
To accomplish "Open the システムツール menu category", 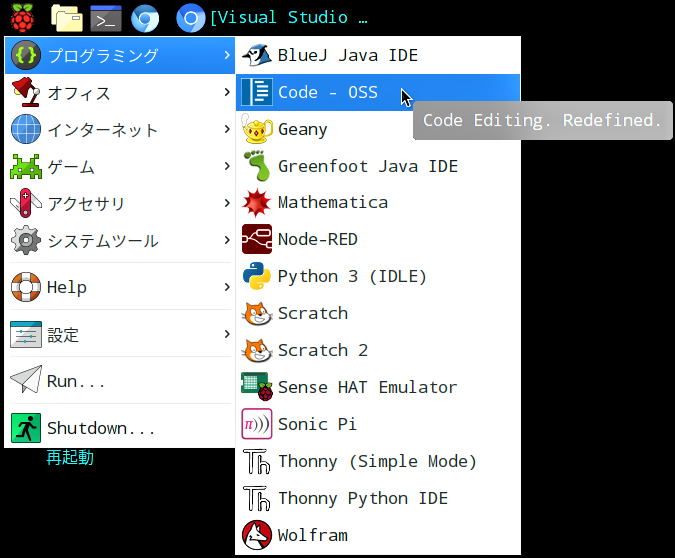I will tap(120, 240).
